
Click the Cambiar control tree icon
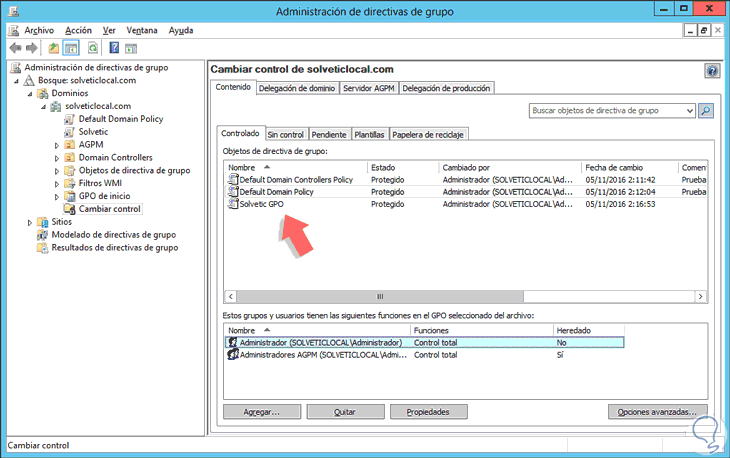click(69, 209)
